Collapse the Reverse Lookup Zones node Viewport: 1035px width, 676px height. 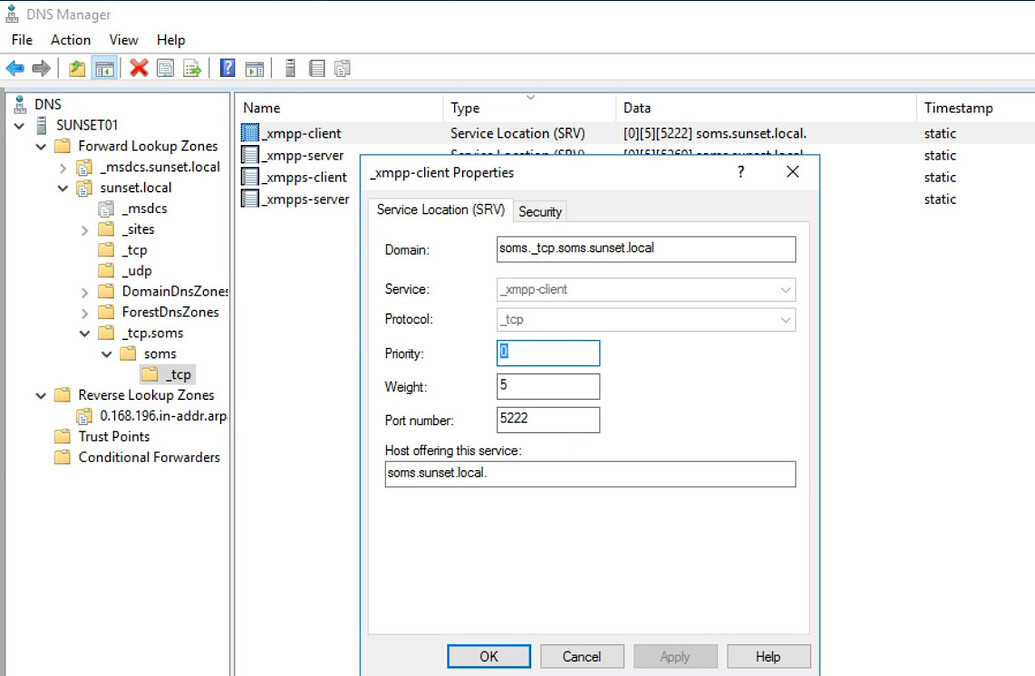(x=41, y=396)
